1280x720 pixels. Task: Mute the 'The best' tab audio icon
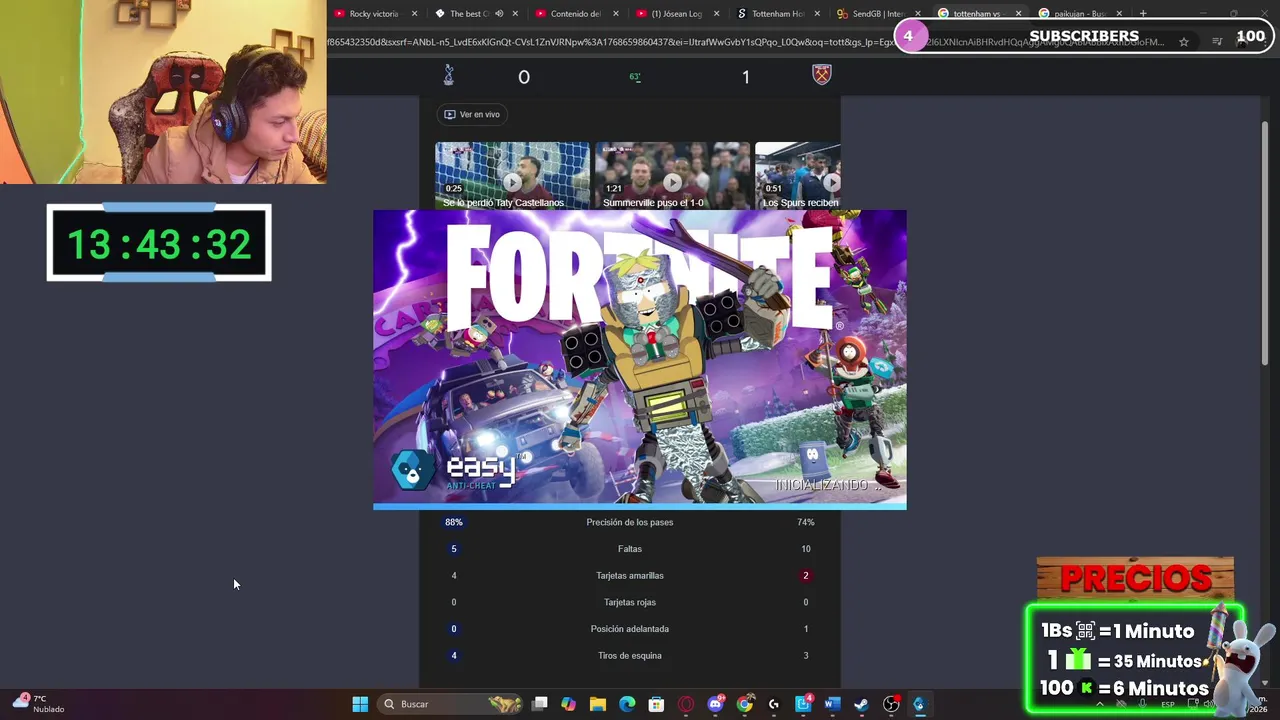[499, 14]
